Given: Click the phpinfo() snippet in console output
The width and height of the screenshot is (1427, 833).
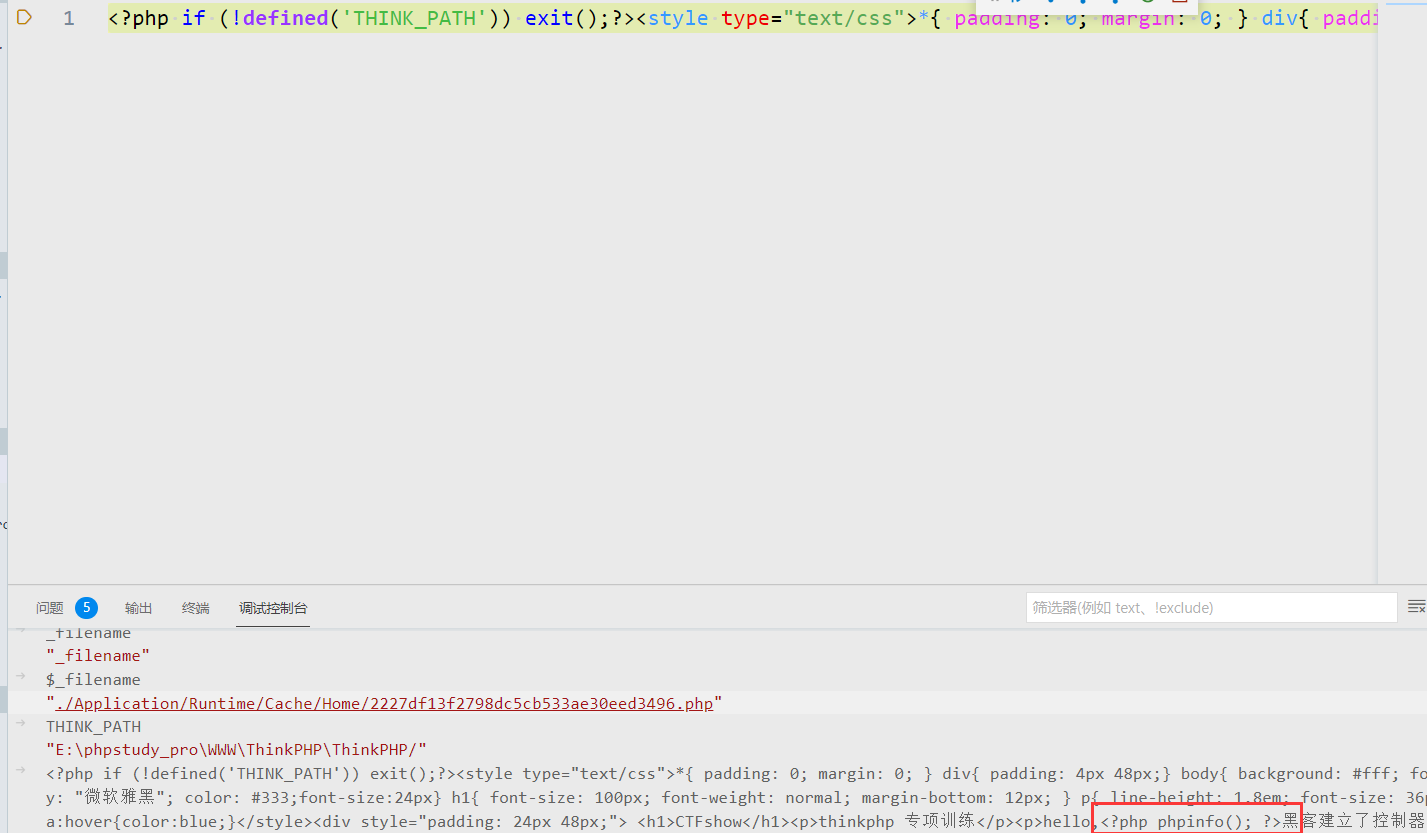Looking at the screenshot, I should pos(1191,822).
